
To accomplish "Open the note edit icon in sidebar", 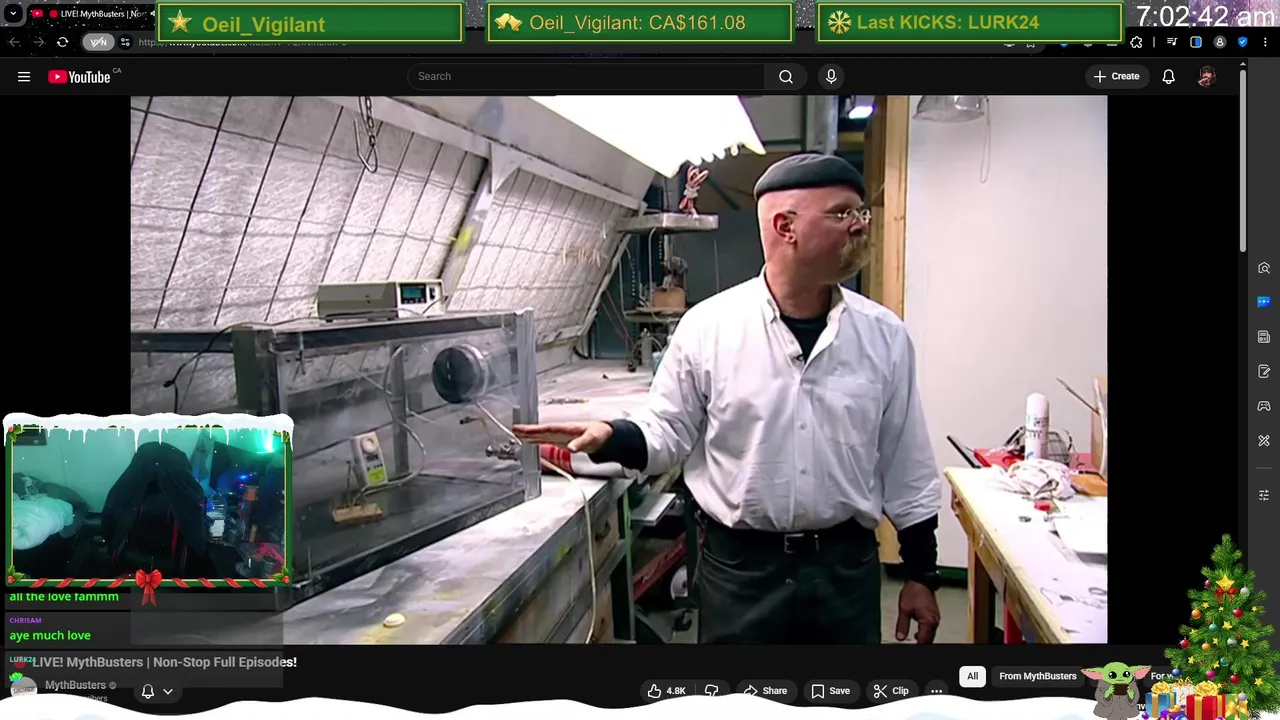I will click(1264, 372).
